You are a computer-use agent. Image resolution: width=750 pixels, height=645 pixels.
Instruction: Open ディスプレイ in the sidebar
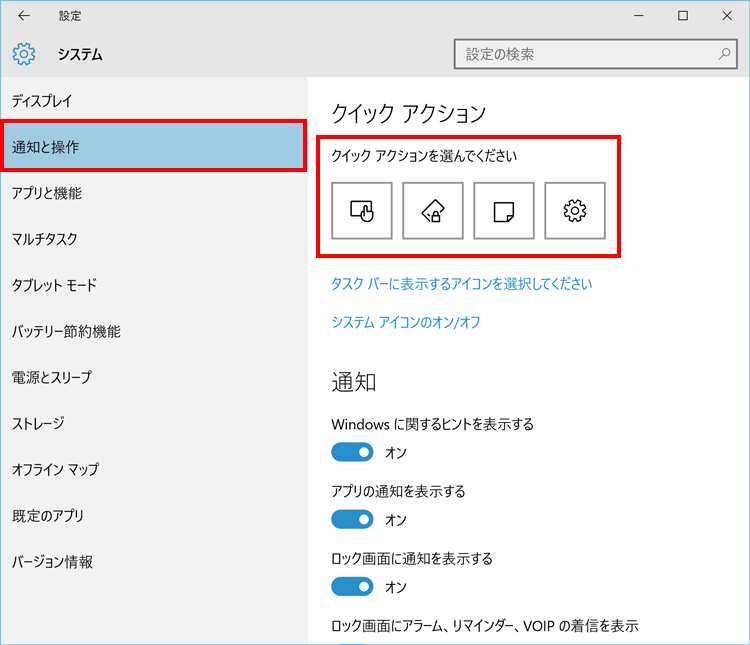[x=42, y=101]
